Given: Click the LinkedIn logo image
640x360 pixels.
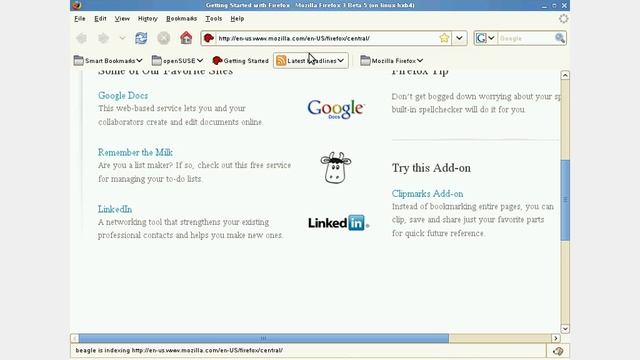Looking at the screenshot, I should pyautogui.click(x=338, y=223).
